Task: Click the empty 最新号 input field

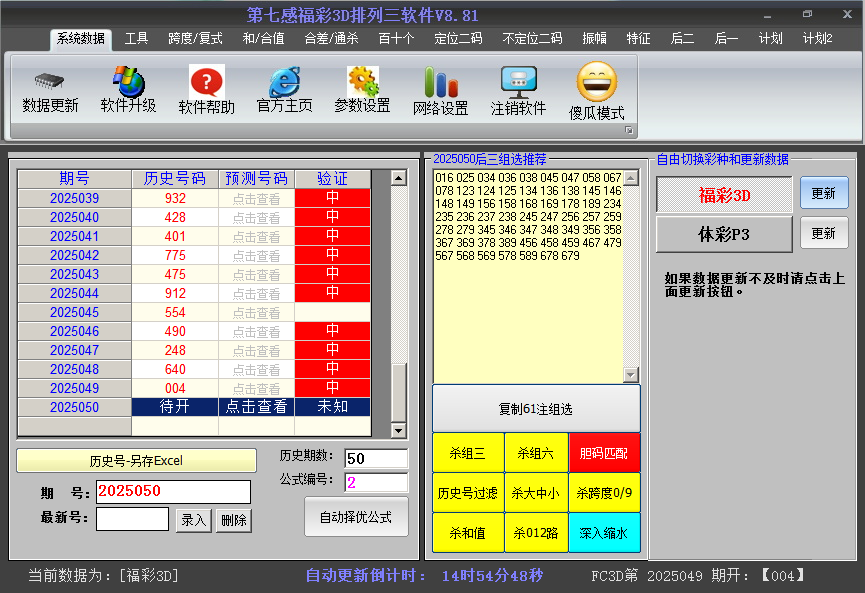Action: 132,519
